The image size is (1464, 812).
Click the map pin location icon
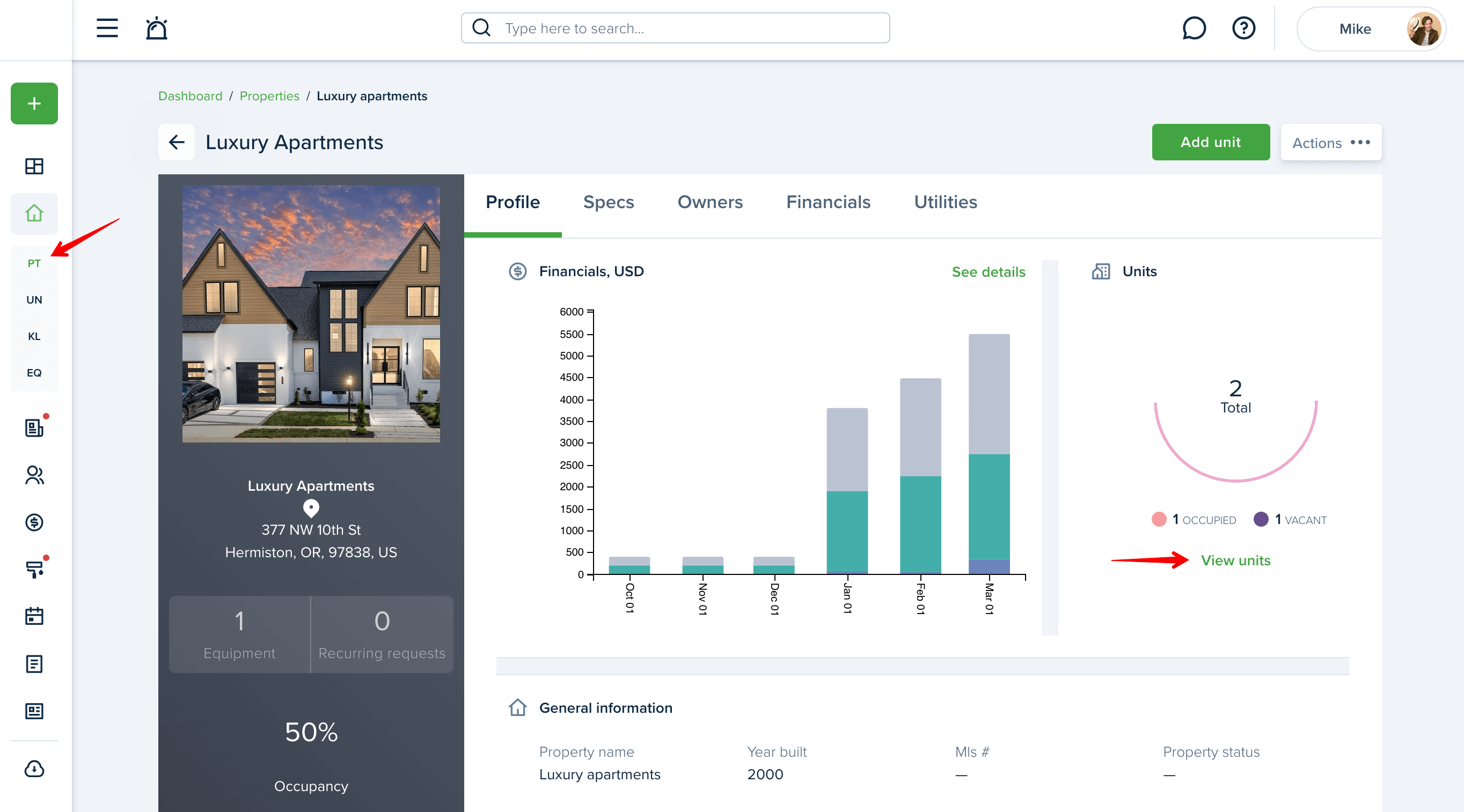(x=311, y=508)
